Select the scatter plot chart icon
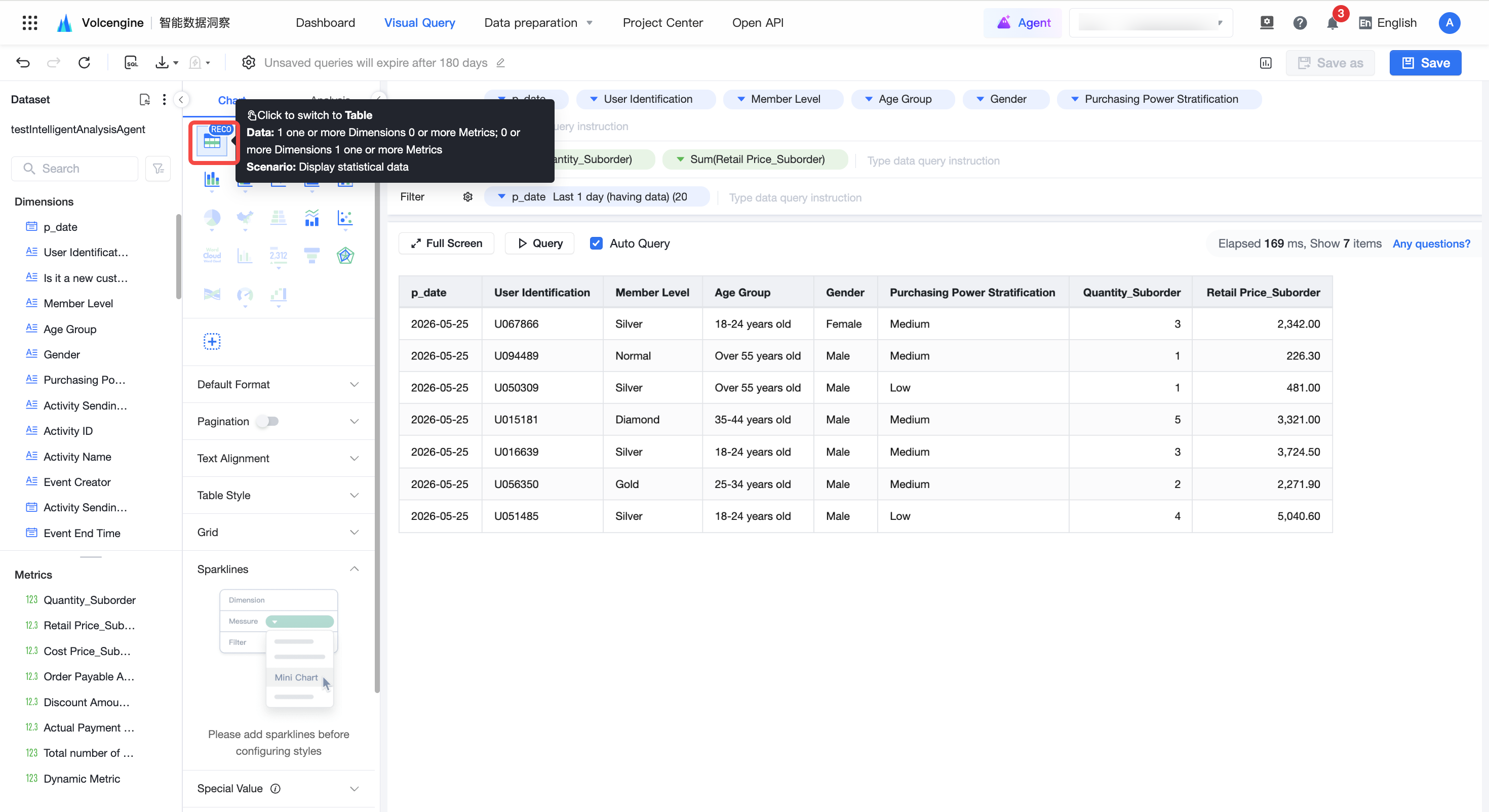Viewport: 1489px width, 812px height. pos(345,218)
